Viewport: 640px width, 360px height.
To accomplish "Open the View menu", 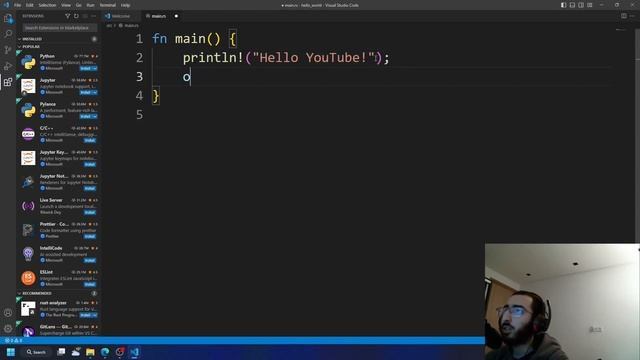I will (x=66, y=5).
